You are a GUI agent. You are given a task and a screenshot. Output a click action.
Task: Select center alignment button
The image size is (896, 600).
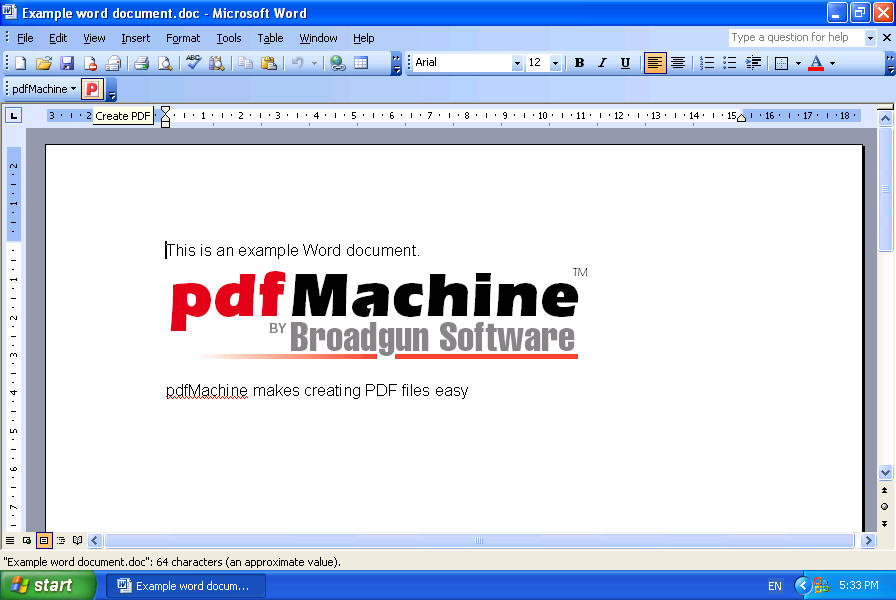(x=678, y=62)
